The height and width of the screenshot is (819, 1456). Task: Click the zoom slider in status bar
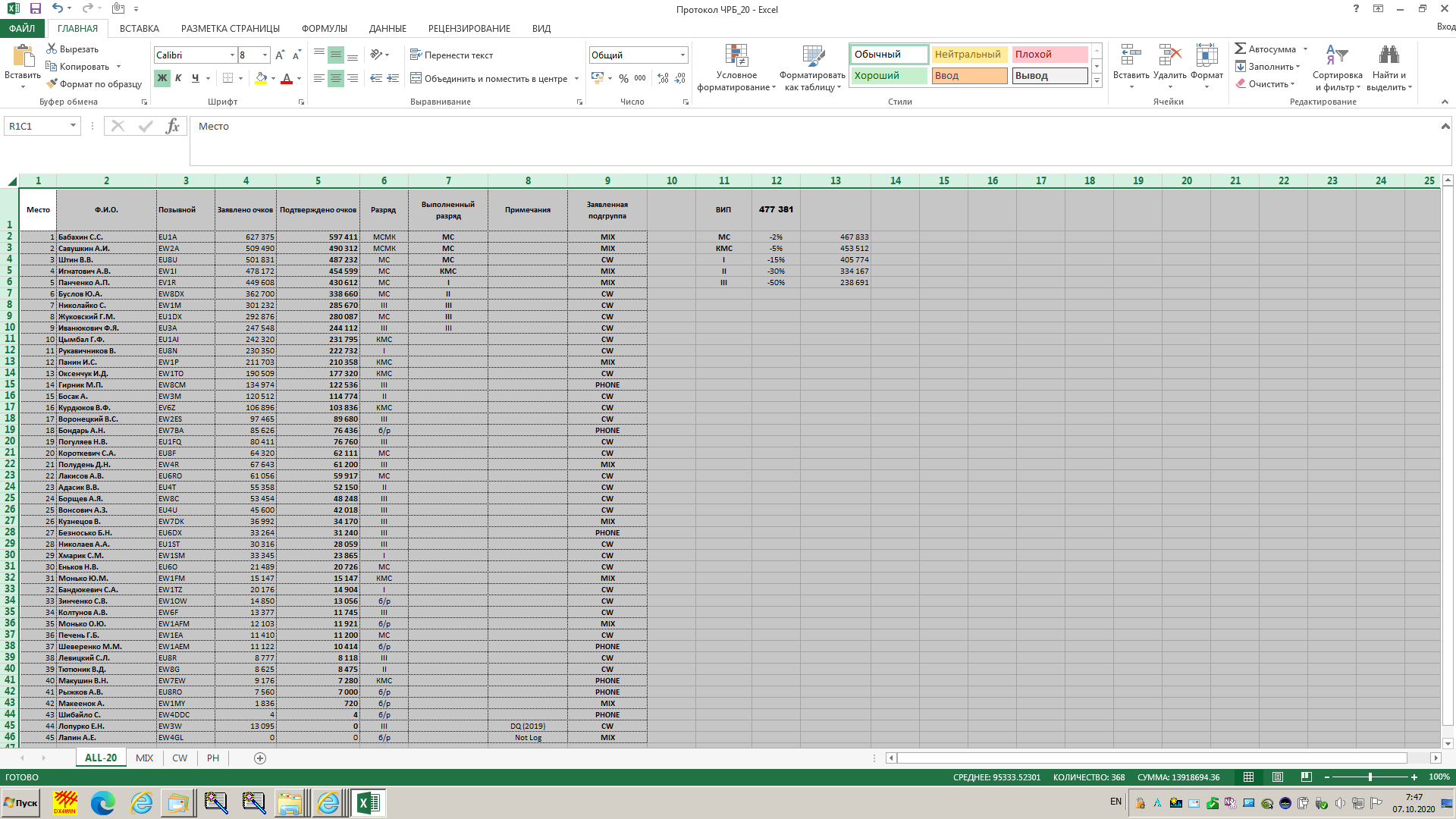coord(1370,777)
